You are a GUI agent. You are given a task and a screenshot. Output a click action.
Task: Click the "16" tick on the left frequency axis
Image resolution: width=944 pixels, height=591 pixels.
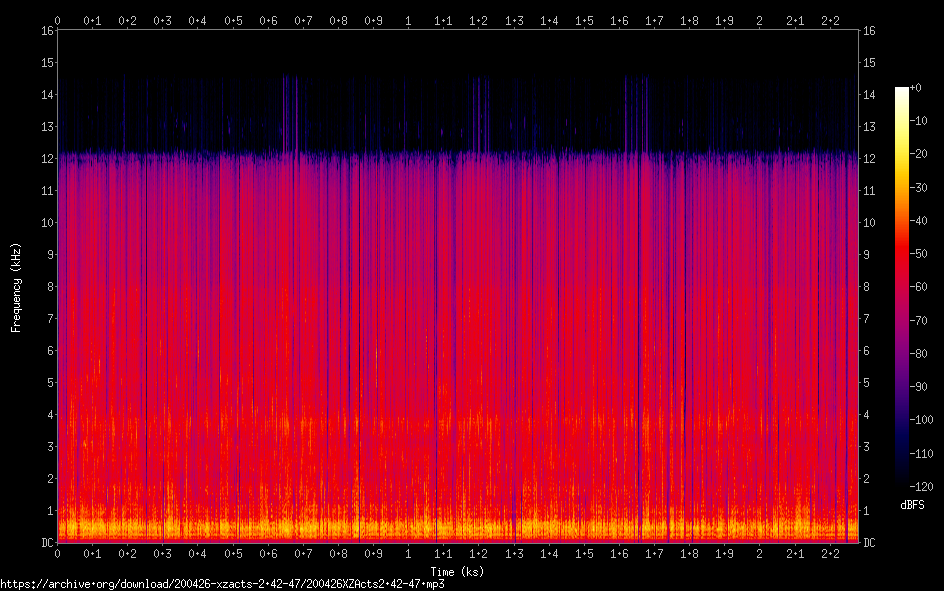48,31
